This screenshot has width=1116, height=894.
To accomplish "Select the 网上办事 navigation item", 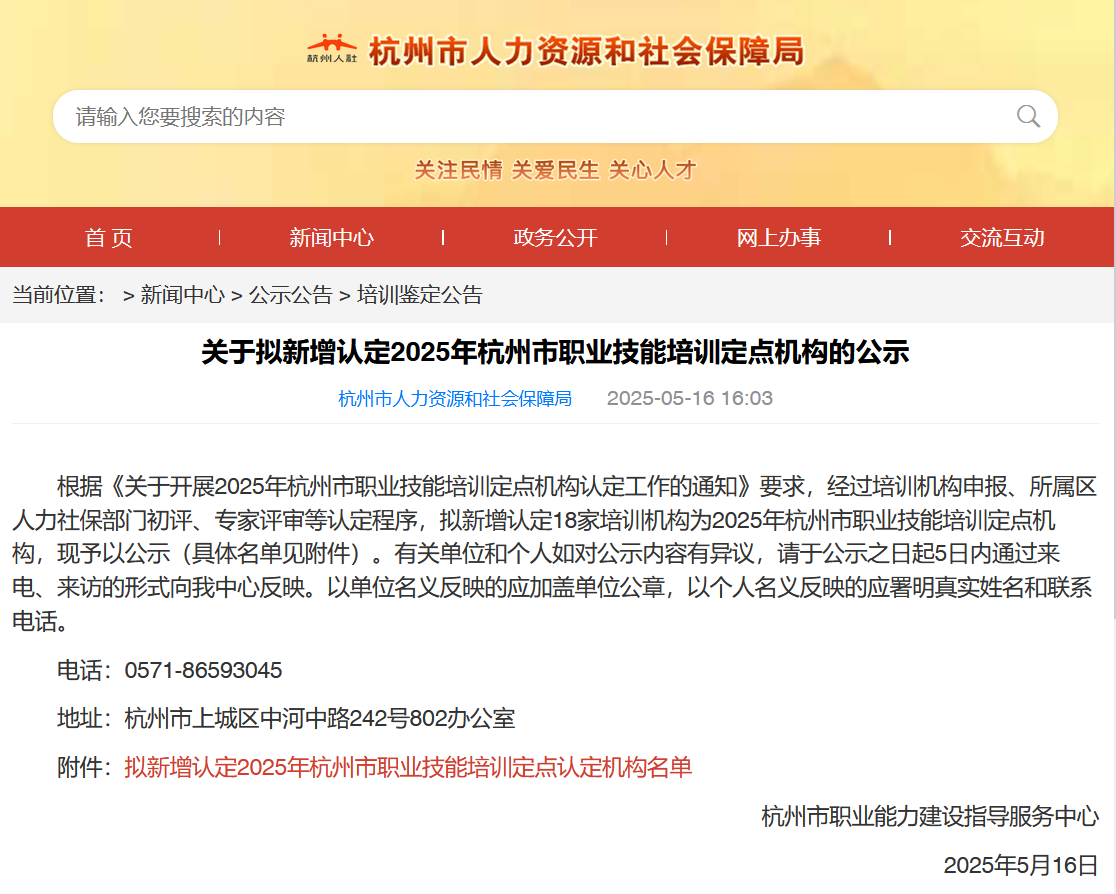I will pos(778,237).
